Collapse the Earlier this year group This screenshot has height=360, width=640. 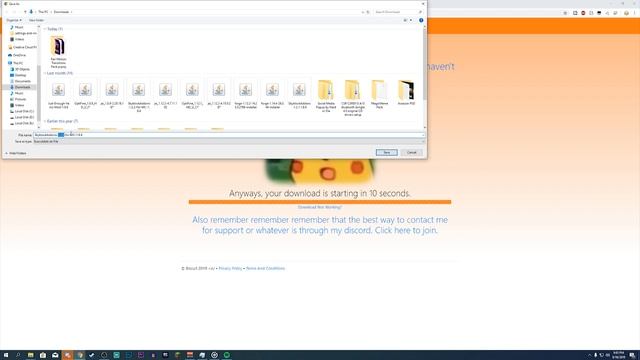click(45, 121)
